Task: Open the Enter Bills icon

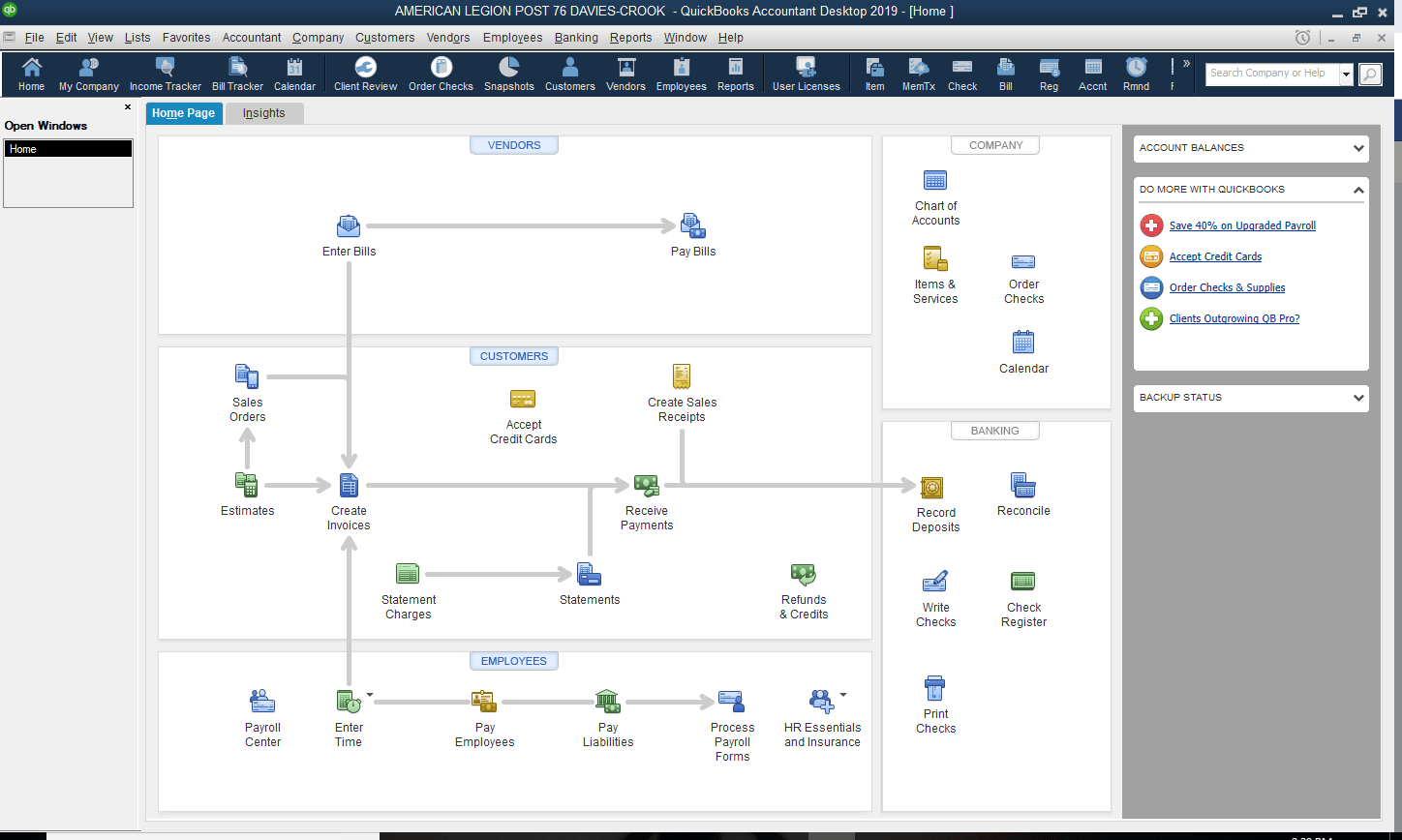Action: click(349, 226)
